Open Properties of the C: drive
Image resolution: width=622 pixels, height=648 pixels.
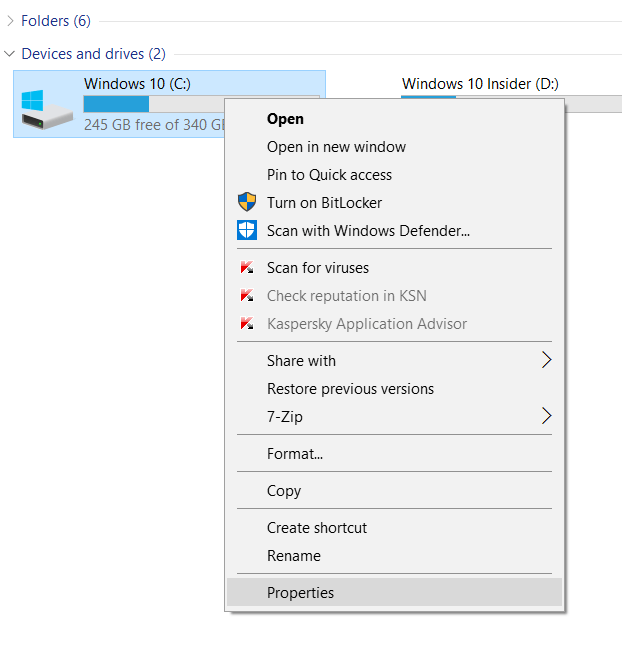point(395,593)
